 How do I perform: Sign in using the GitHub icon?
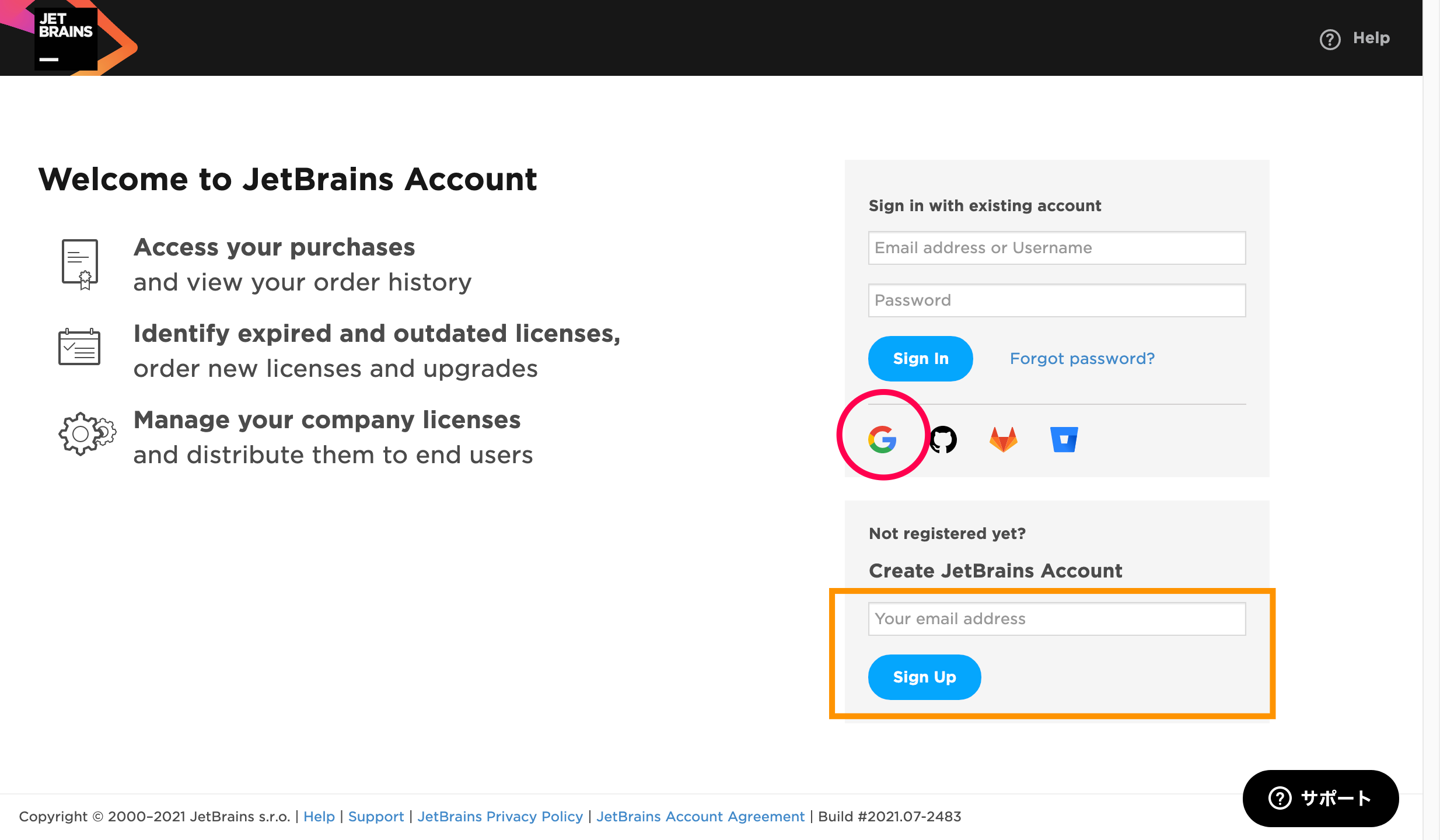pyautogui.click(x=943, y=439)
